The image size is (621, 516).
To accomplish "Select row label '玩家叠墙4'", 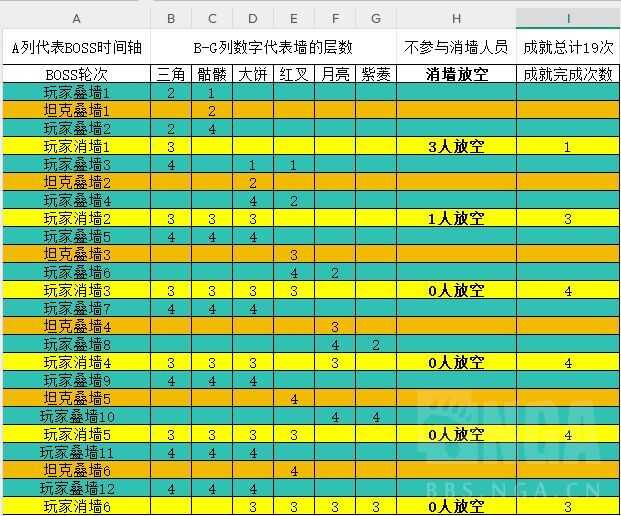I will (x=76, y=200).
